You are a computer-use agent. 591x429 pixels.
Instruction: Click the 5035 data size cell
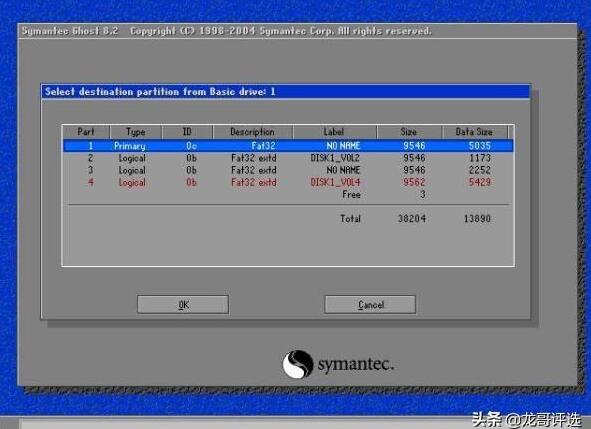pos(480,146)
